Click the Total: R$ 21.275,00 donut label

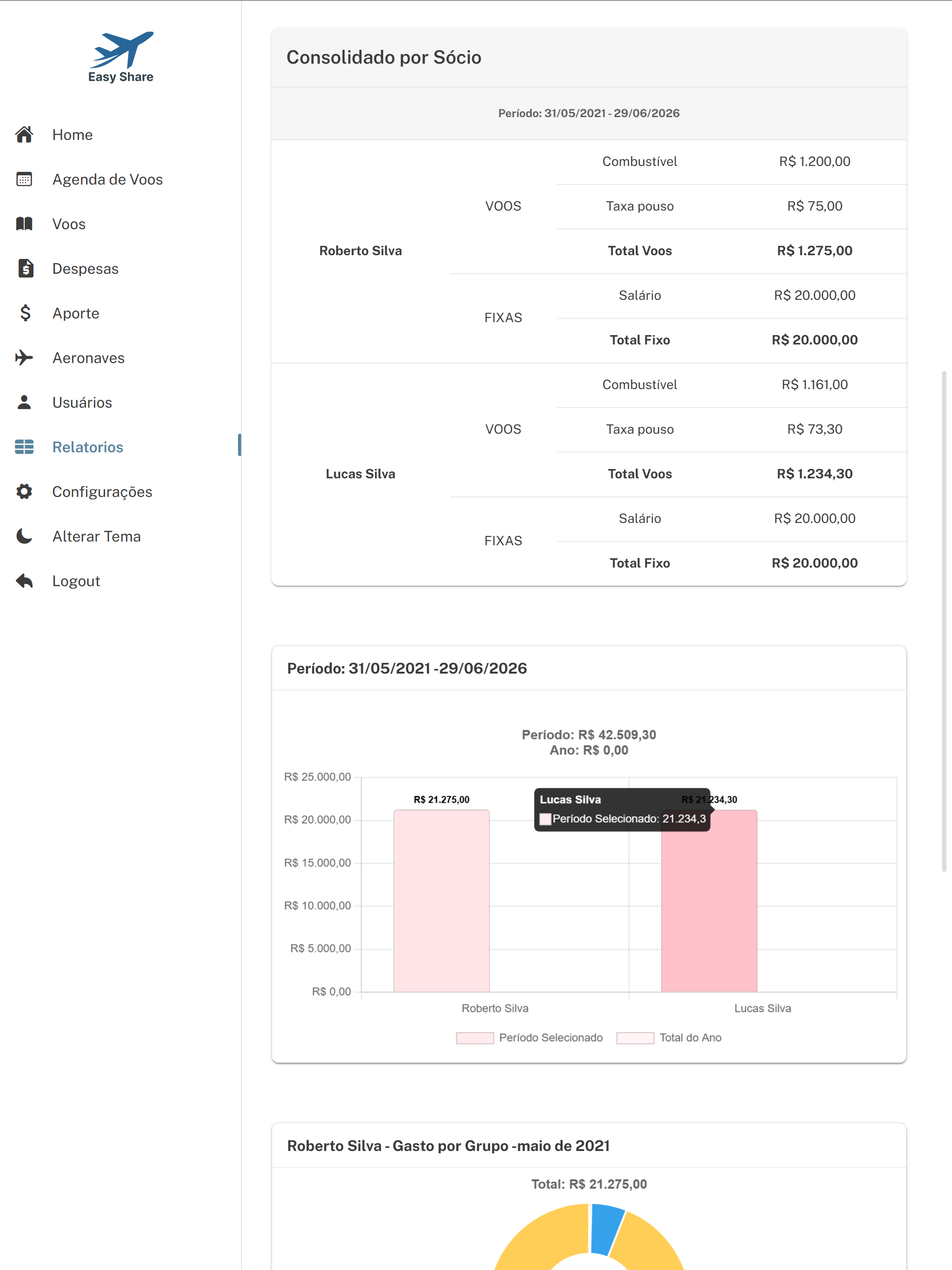[588, 1184]
